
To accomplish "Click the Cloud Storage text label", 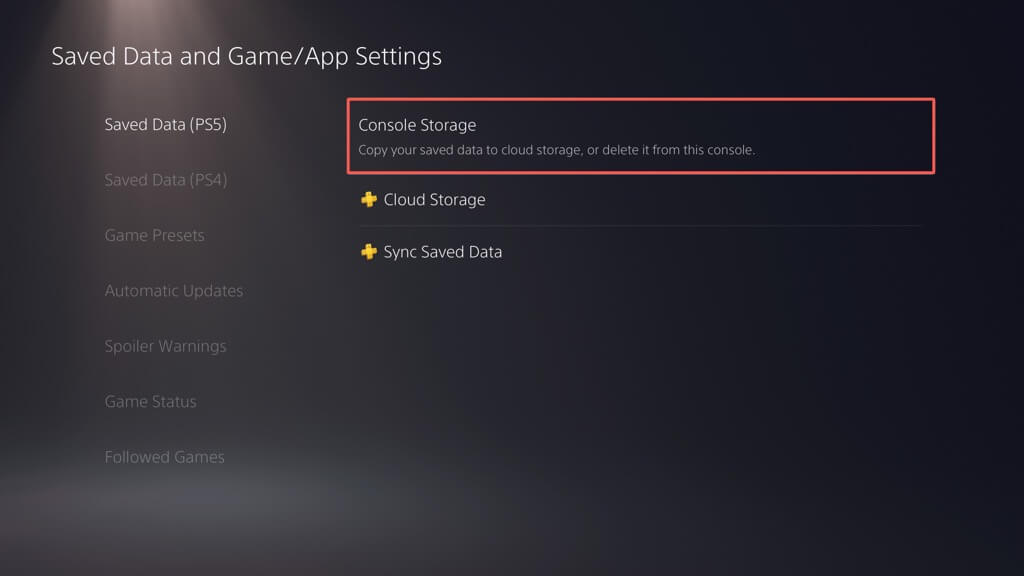I will 434,200.
